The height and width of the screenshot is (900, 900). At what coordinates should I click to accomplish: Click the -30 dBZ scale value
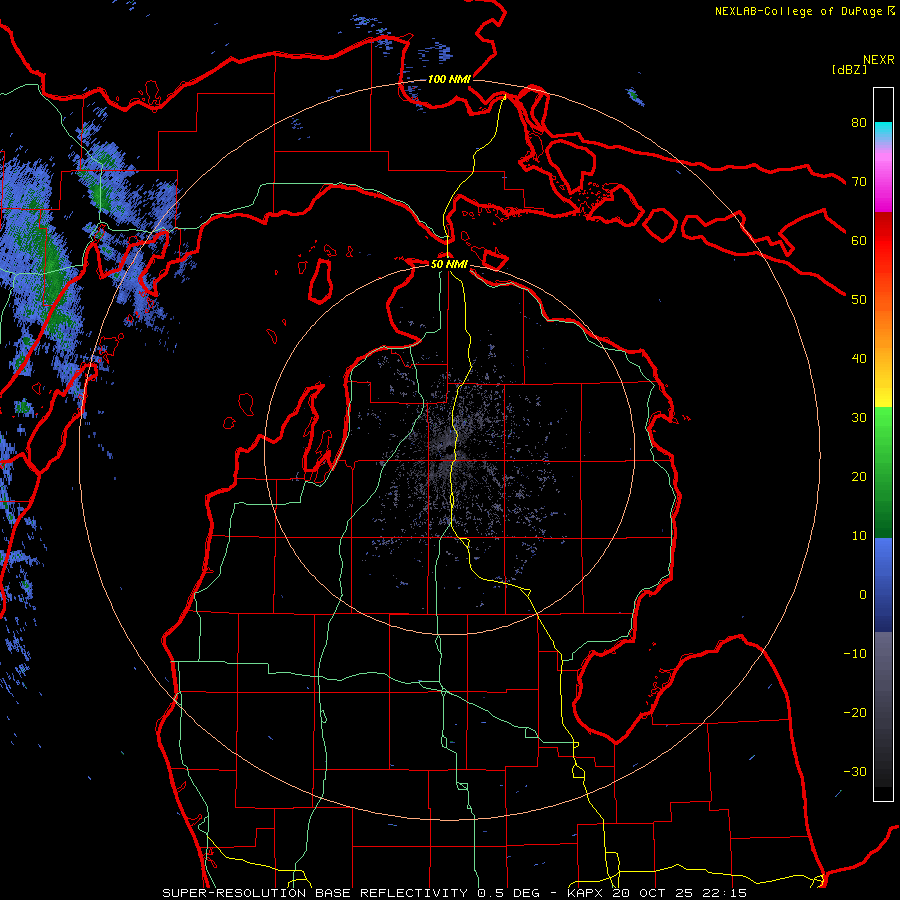pos(855,771)
